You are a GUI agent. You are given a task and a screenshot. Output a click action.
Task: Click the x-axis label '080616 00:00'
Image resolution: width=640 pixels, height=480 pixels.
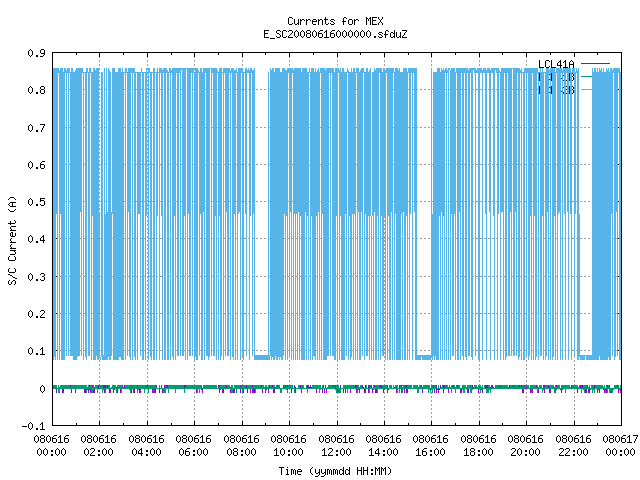tap(51, 446)
